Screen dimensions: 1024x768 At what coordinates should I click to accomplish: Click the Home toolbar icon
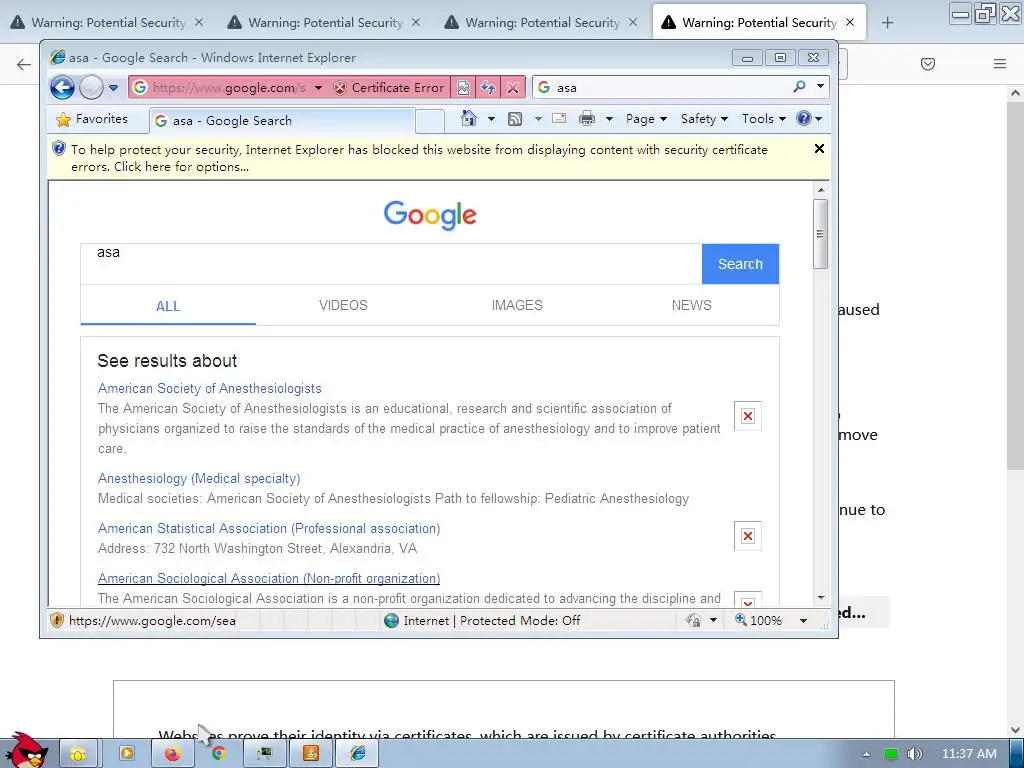[x=469, y=118]
